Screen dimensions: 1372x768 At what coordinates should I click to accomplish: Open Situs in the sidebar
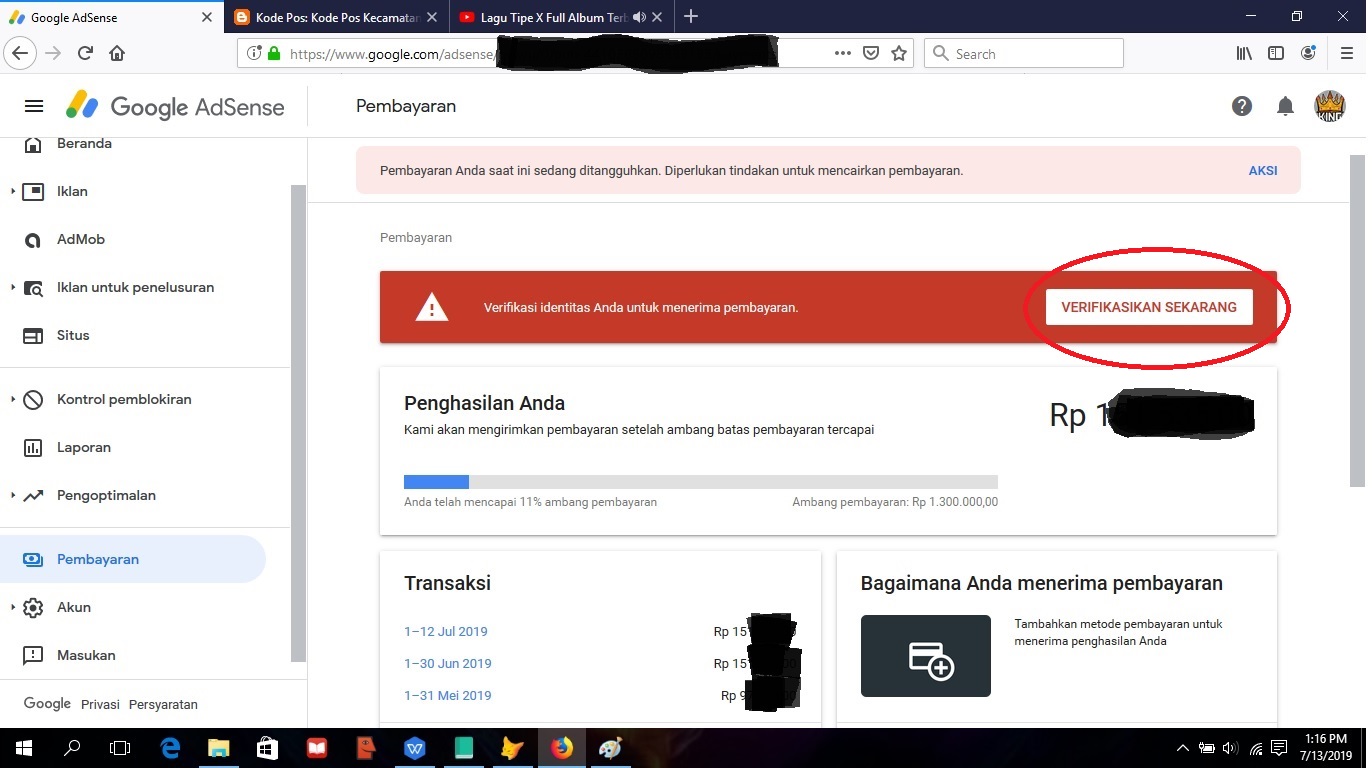point(73,336)
